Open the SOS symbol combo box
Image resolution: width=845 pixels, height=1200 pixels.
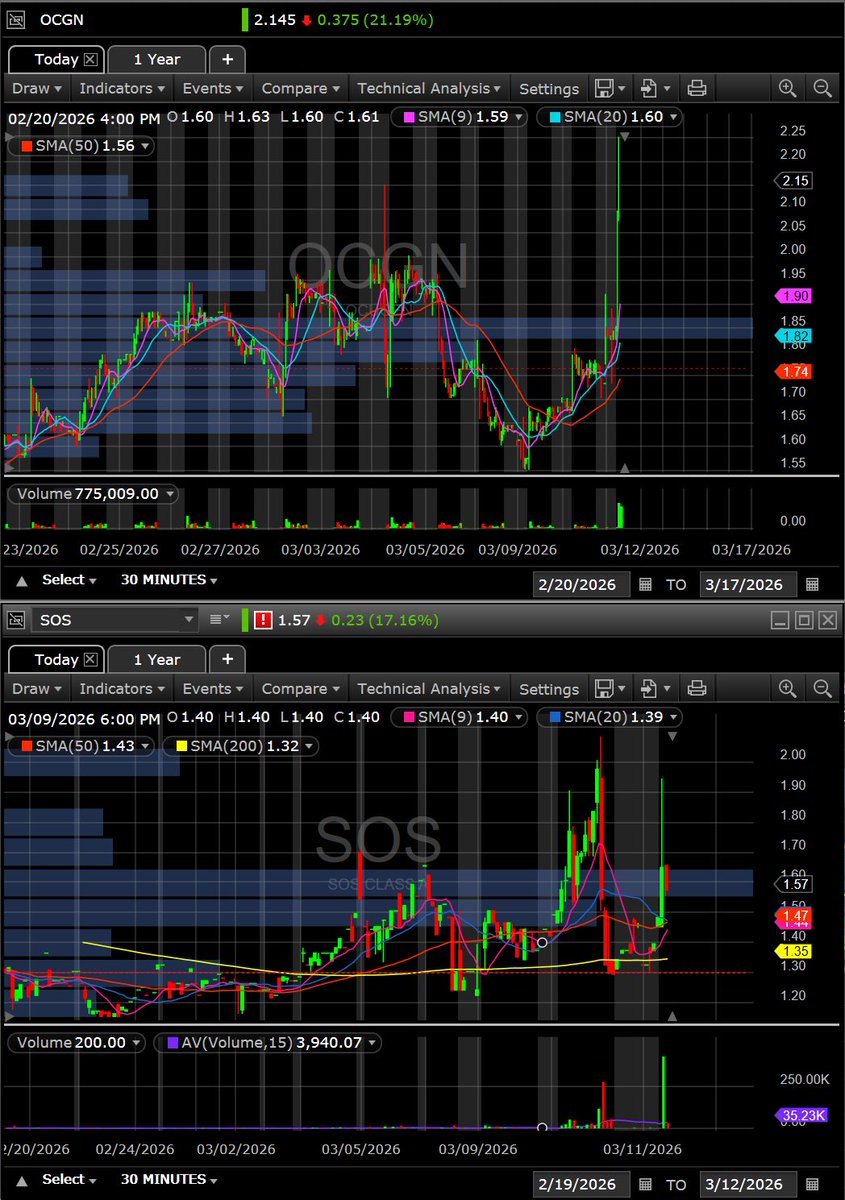[116, 620]
